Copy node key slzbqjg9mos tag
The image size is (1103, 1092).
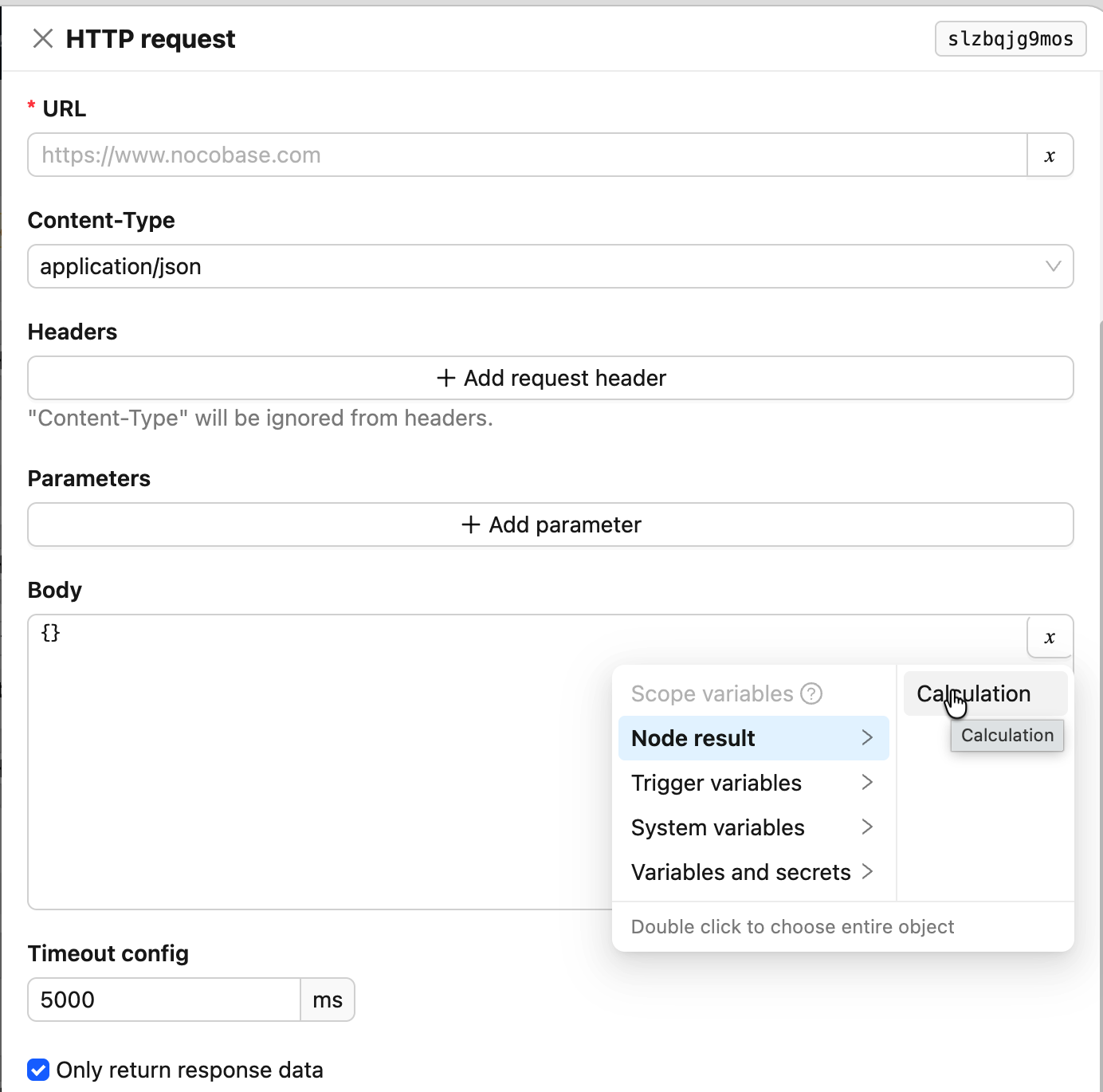point(1011,39)
